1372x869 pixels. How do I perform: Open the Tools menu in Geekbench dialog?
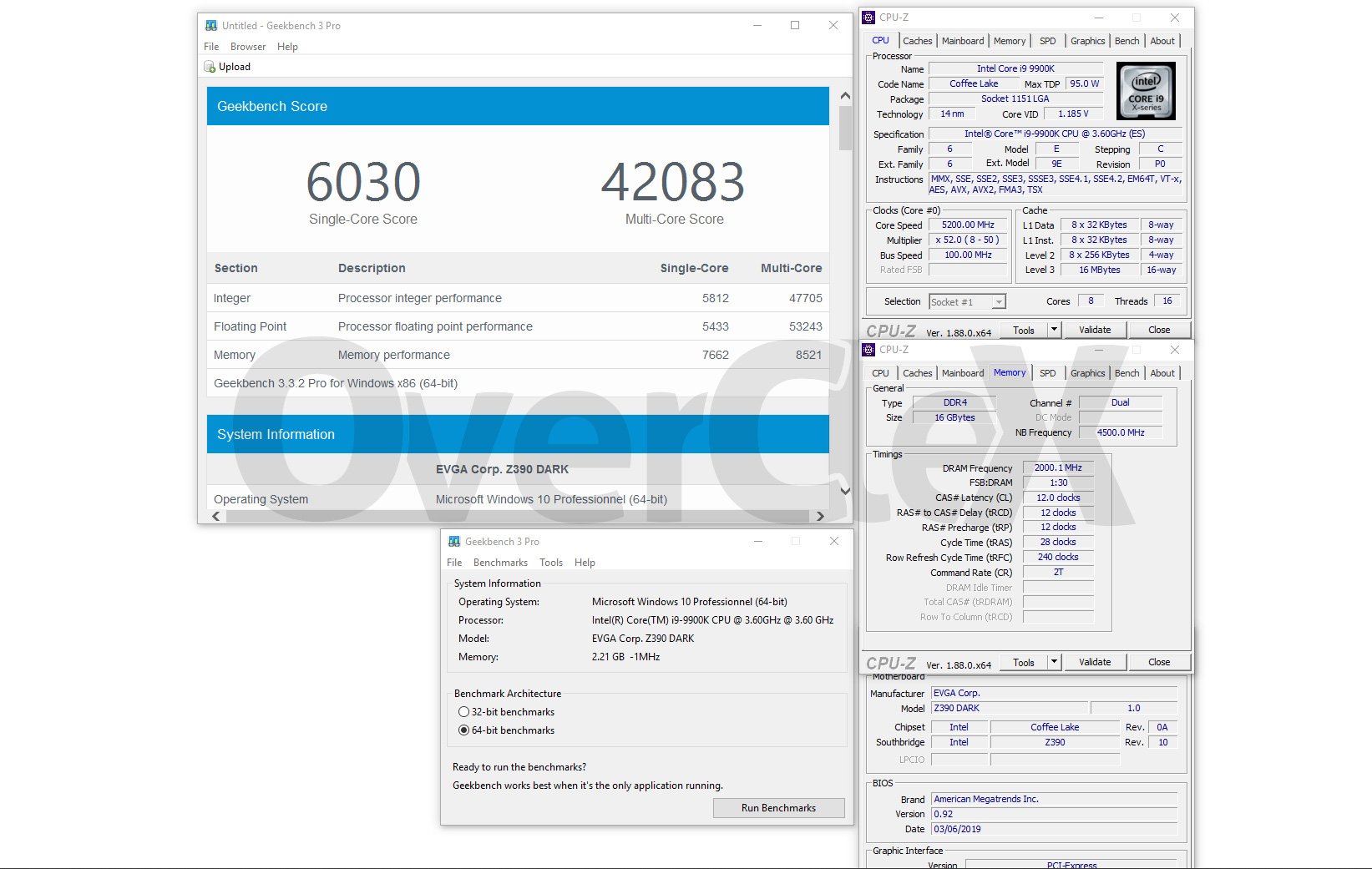coord(551,563)
